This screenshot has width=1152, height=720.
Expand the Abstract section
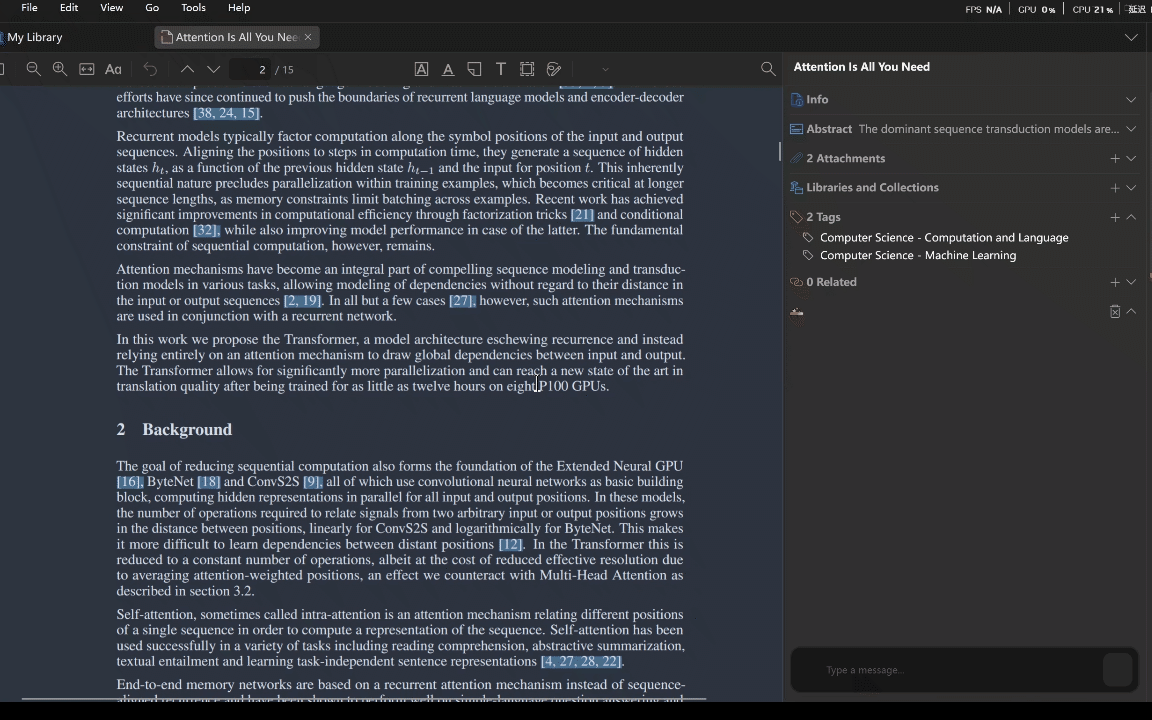[x=1131, y=128]
